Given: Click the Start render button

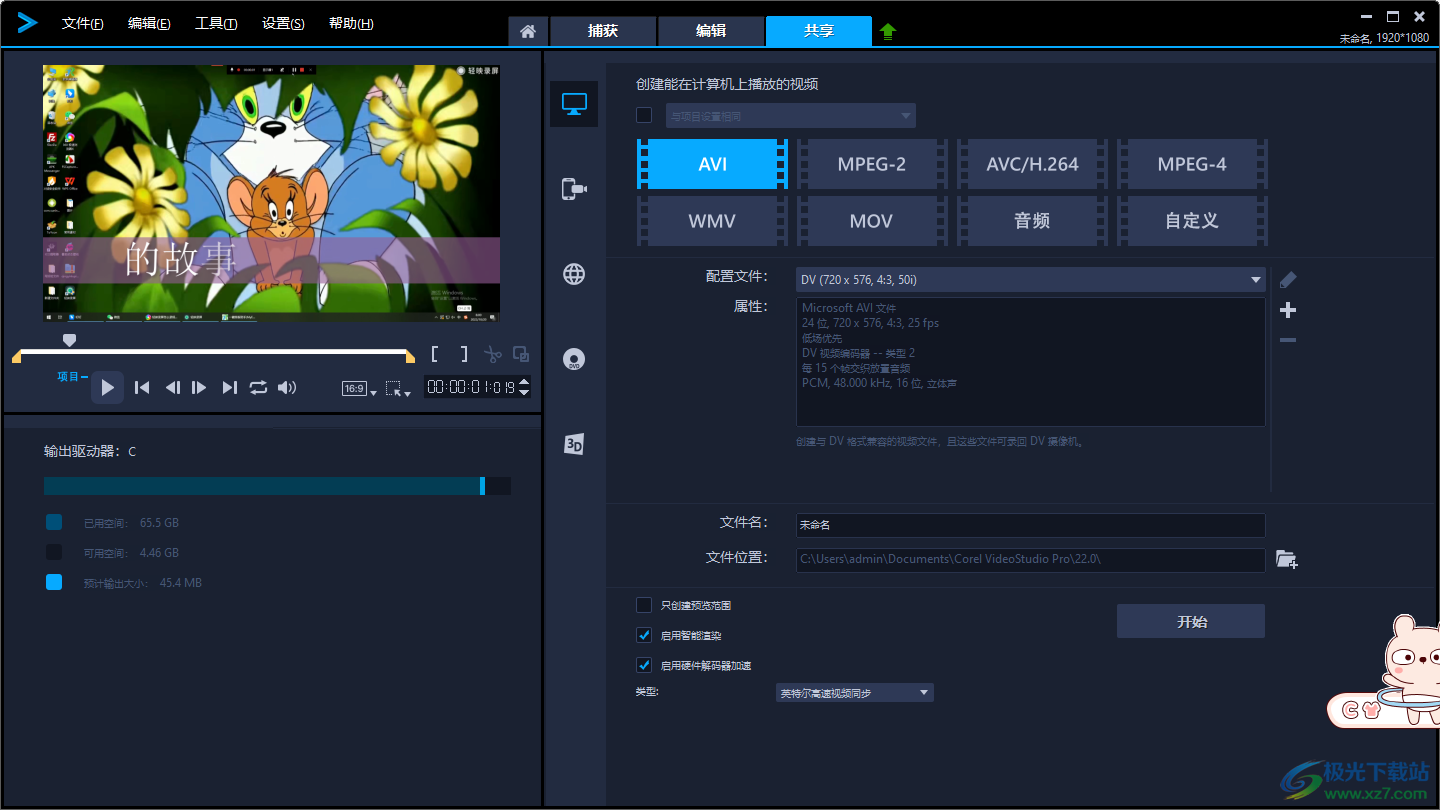Looking at the screenshot, I should tap(1191, 621).
